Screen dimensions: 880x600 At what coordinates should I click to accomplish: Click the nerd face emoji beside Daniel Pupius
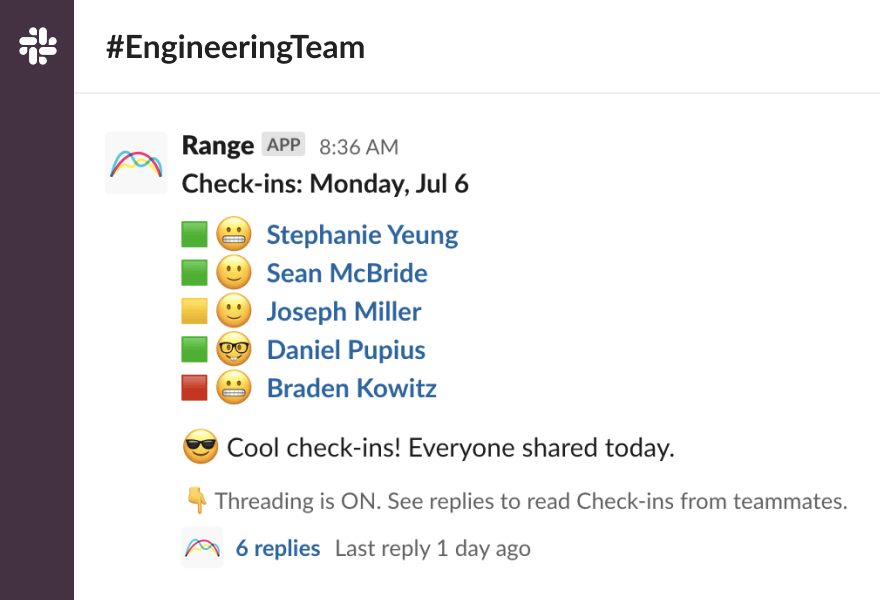coord(235,349)
